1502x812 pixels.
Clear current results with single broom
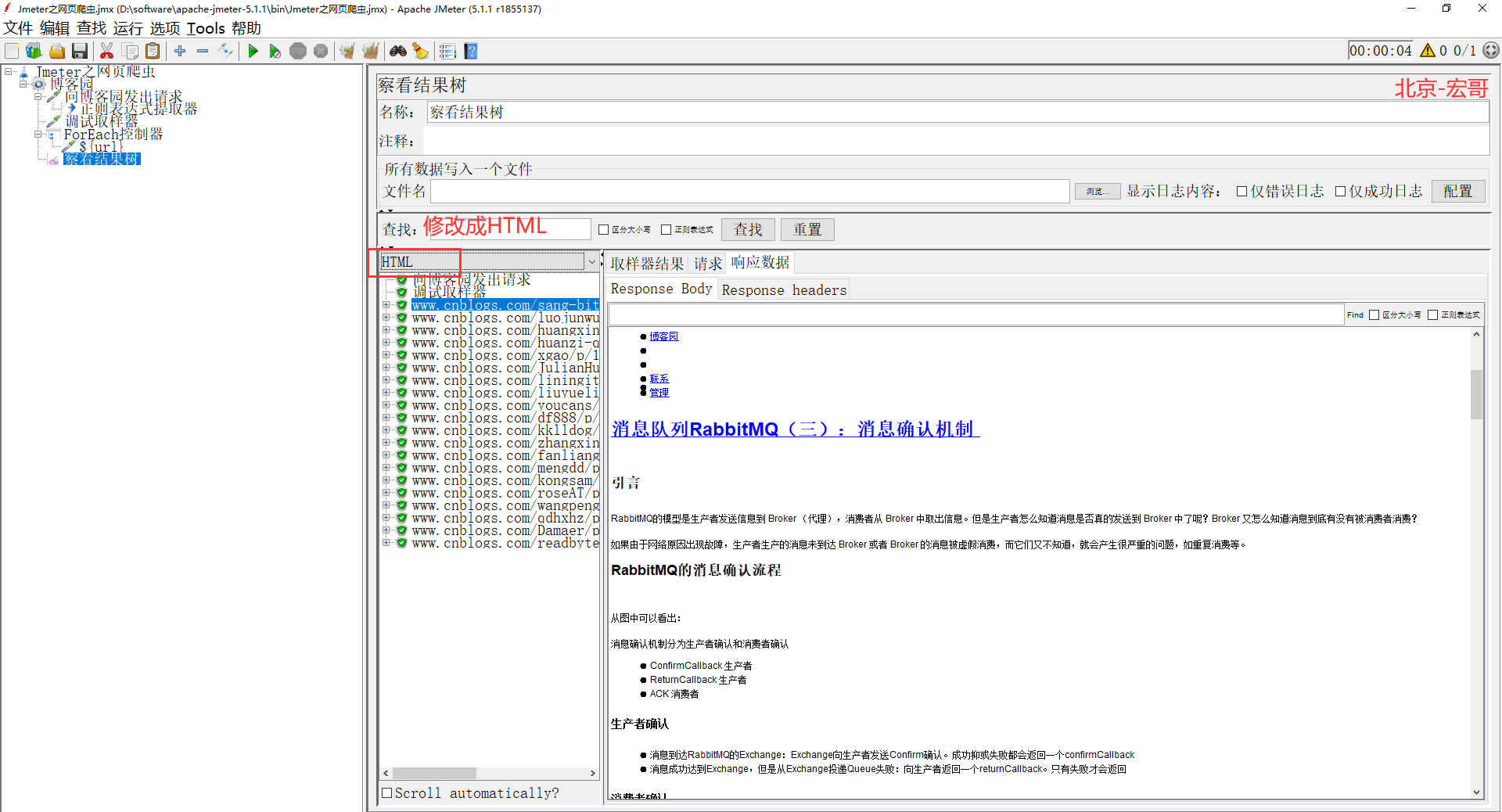(347, 51)
